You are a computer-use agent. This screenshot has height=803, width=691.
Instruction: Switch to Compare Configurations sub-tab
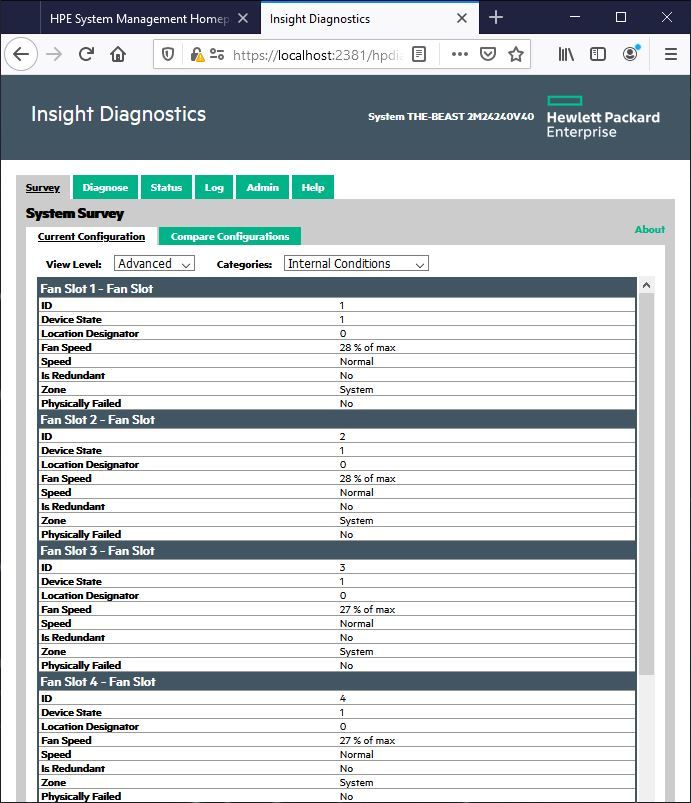click(229, 236)
